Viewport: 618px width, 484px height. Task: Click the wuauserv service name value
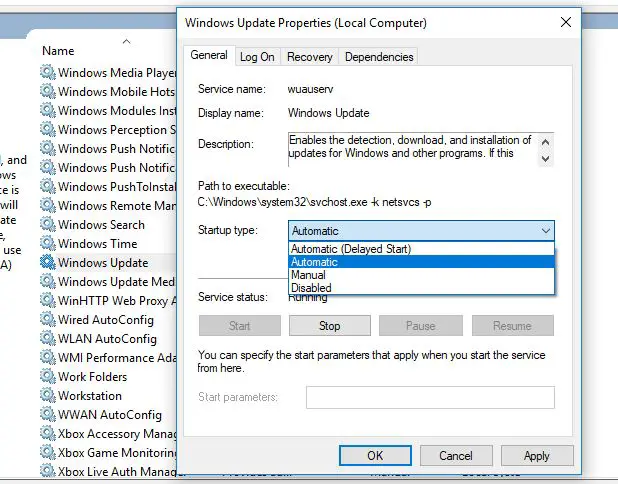311,89
